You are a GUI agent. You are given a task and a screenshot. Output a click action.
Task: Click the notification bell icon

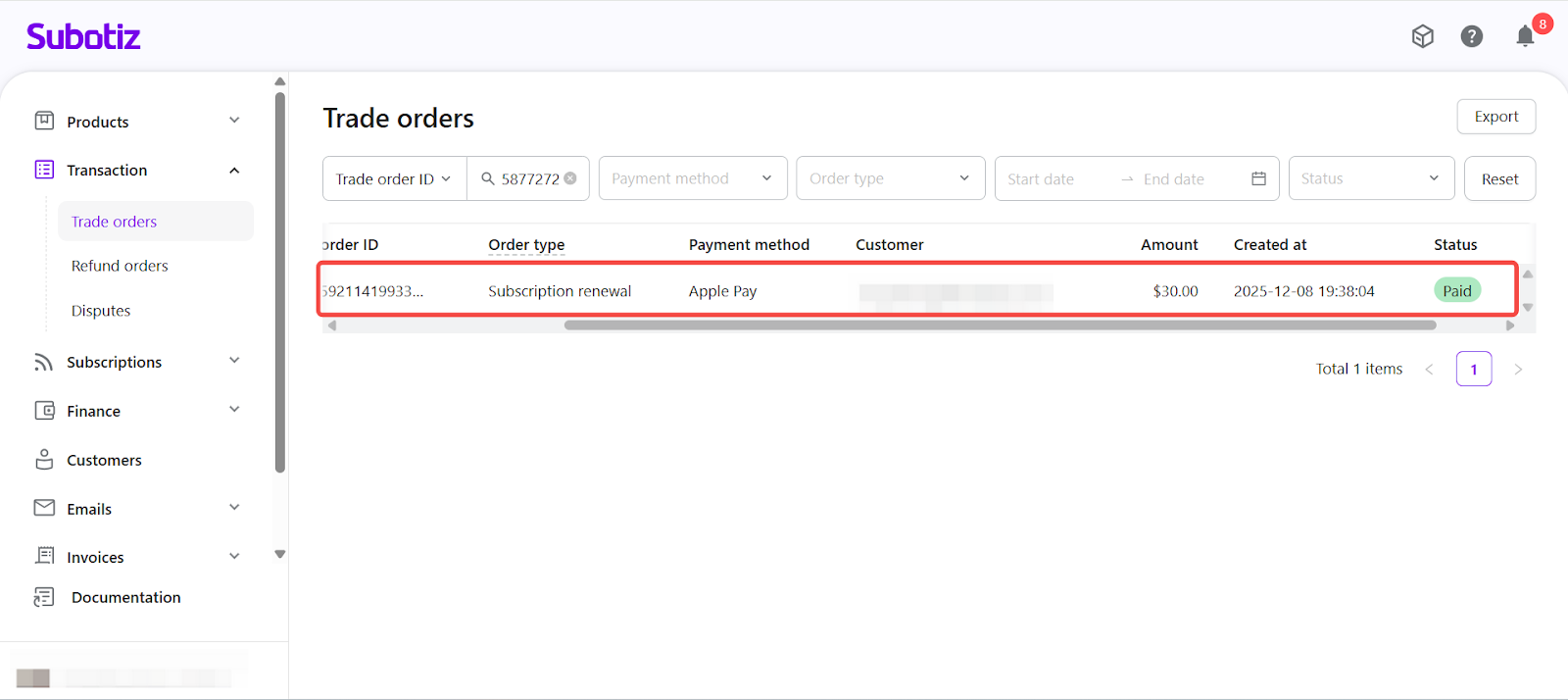(1524, 37)
